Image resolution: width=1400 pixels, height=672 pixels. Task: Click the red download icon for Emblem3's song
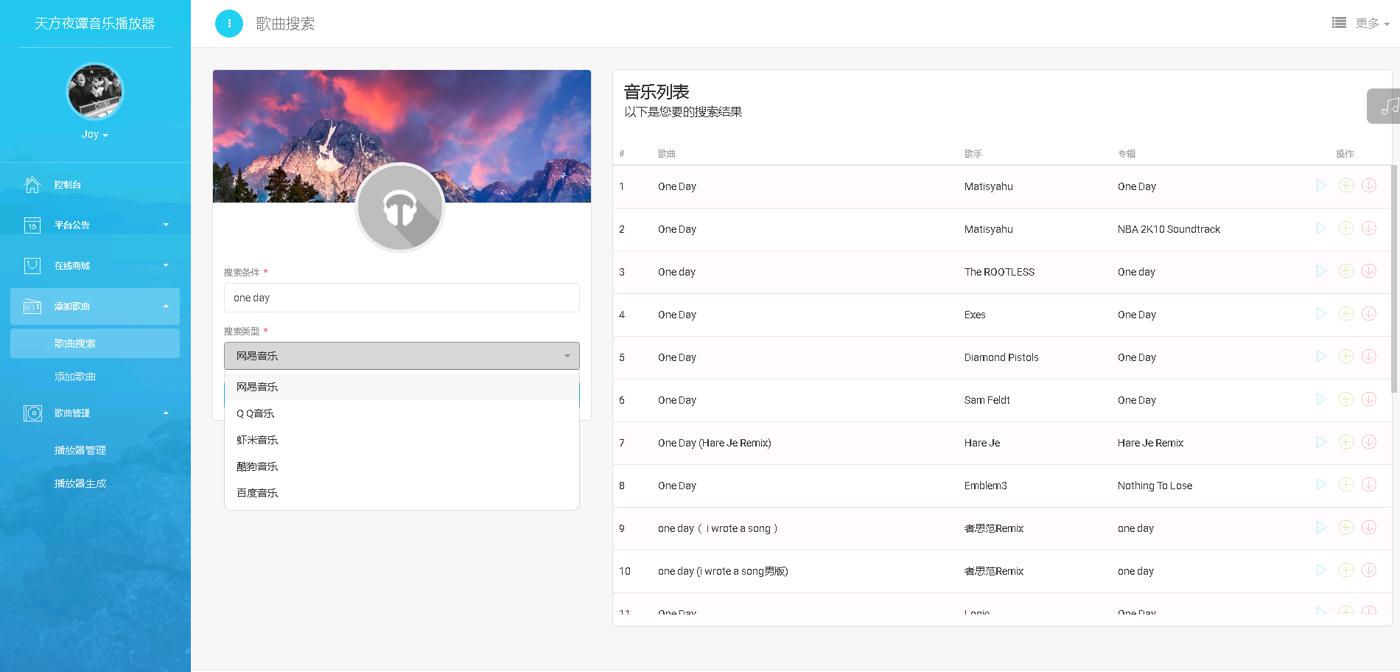point(1368,484)
